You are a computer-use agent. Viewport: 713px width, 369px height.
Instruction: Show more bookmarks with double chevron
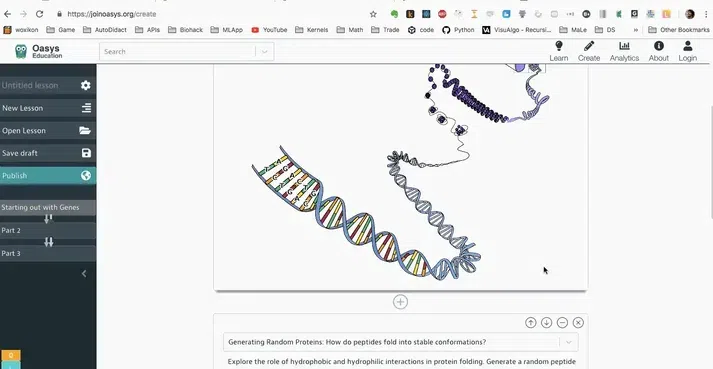click(x=635, y=30)
